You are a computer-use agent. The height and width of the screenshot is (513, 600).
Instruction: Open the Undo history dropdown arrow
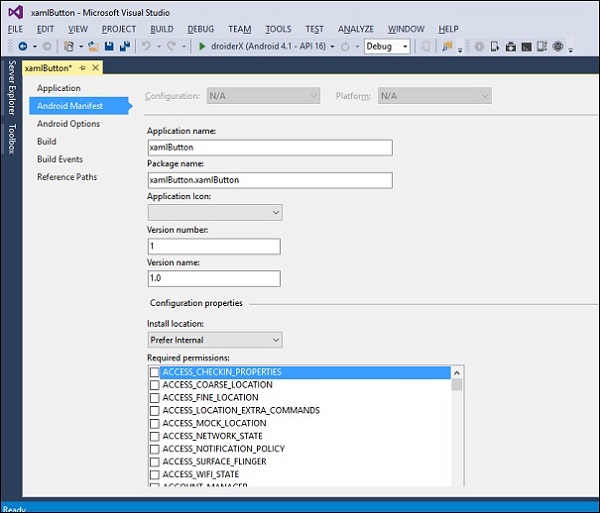[x=158, y=47]
